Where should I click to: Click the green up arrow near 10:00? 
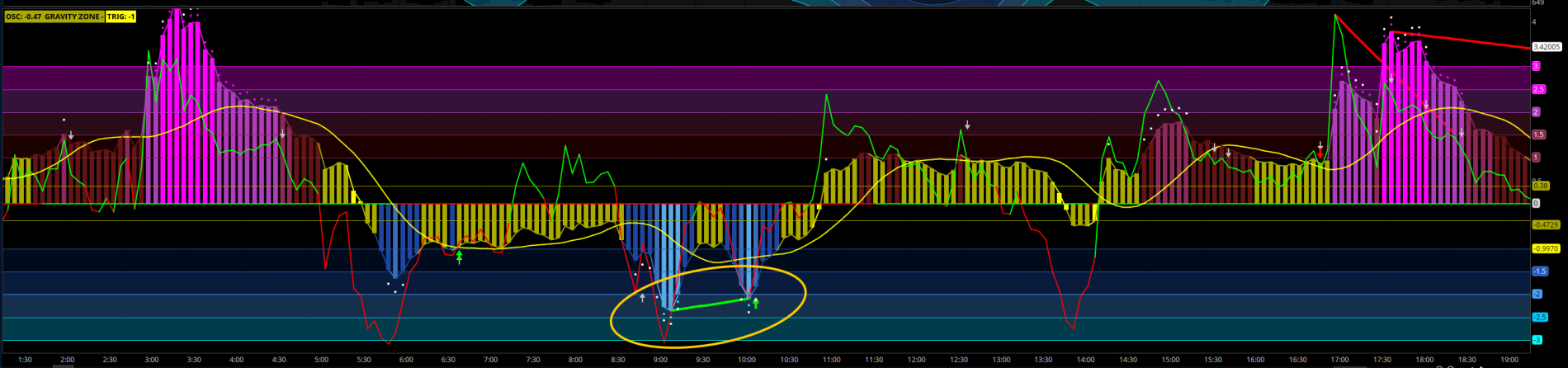(755, 303)
